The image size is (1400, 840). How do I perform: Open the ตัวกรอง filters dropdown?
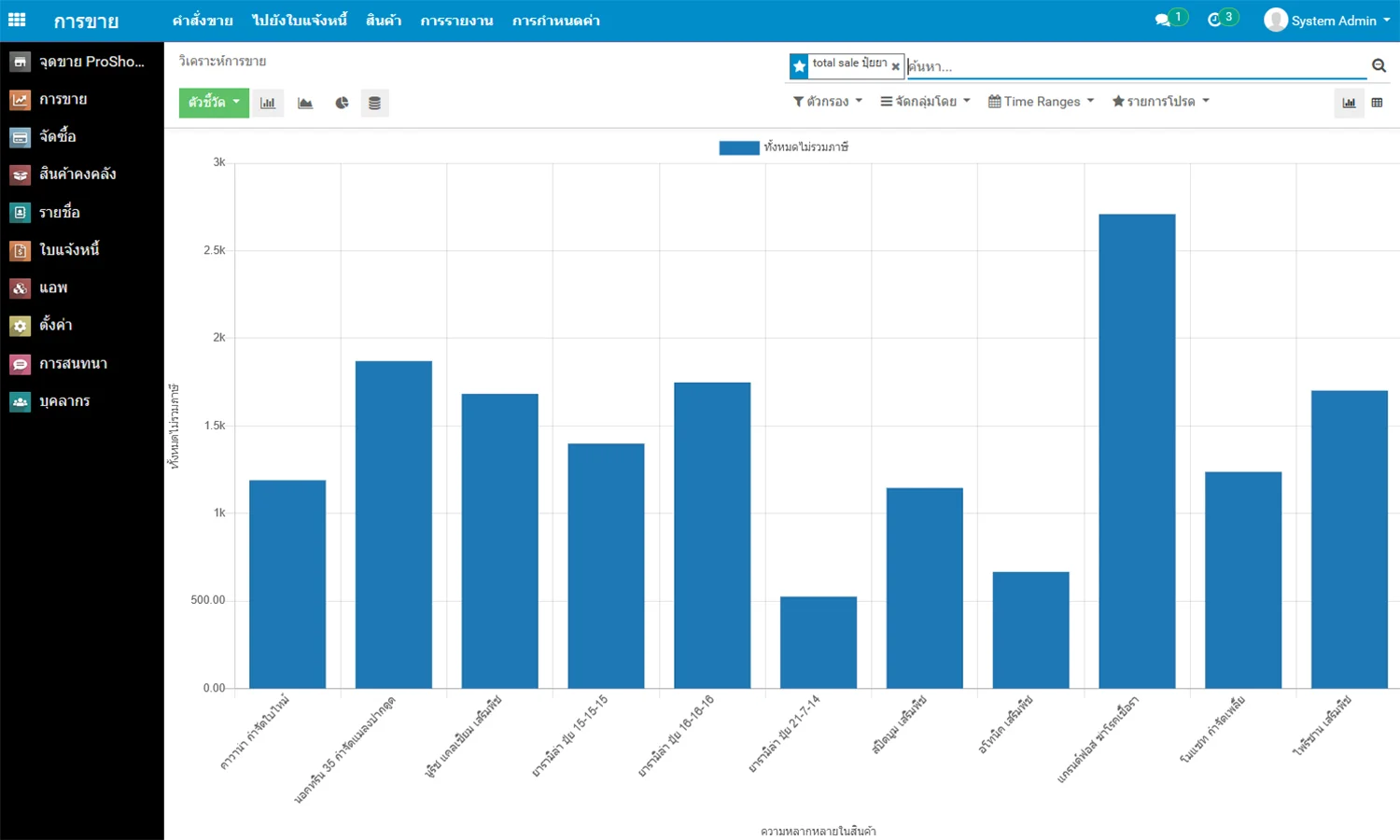(x=827, y=102)
